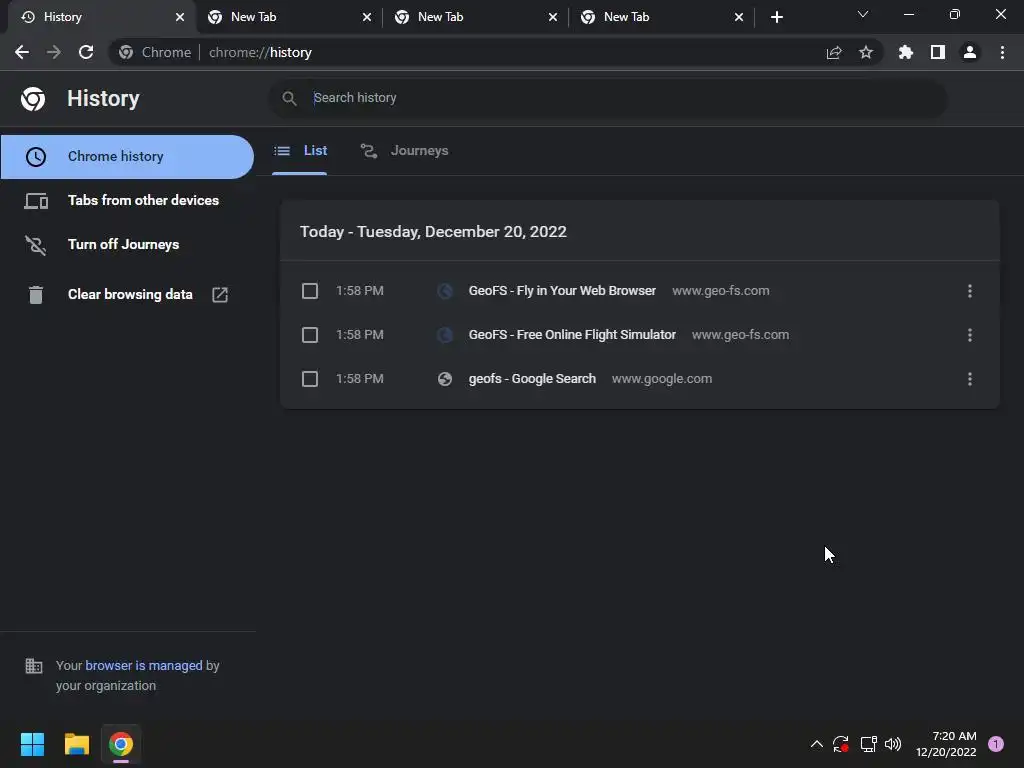Image resolution: width=1024 pixels, height=768 pixels.
Task: Open Windows Start menu
Action: [x=32, y=744]
